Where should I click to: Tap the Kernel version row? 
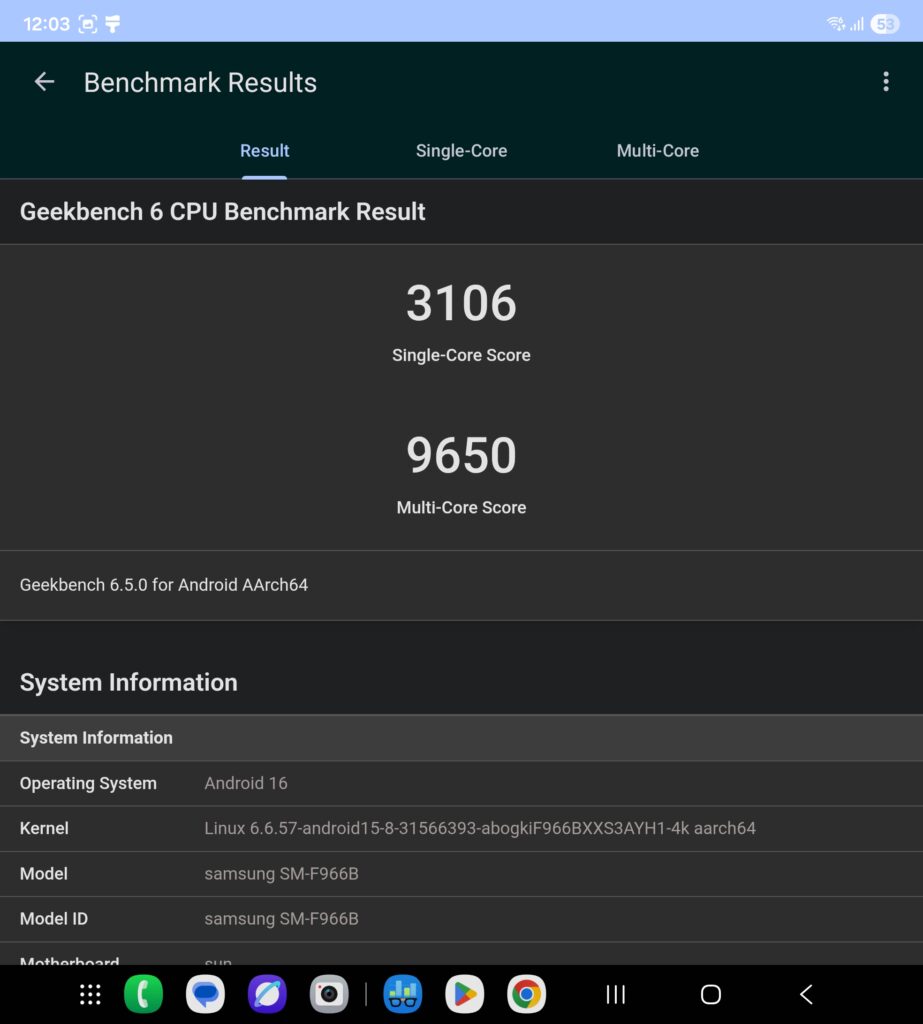[x=461, y=828]
